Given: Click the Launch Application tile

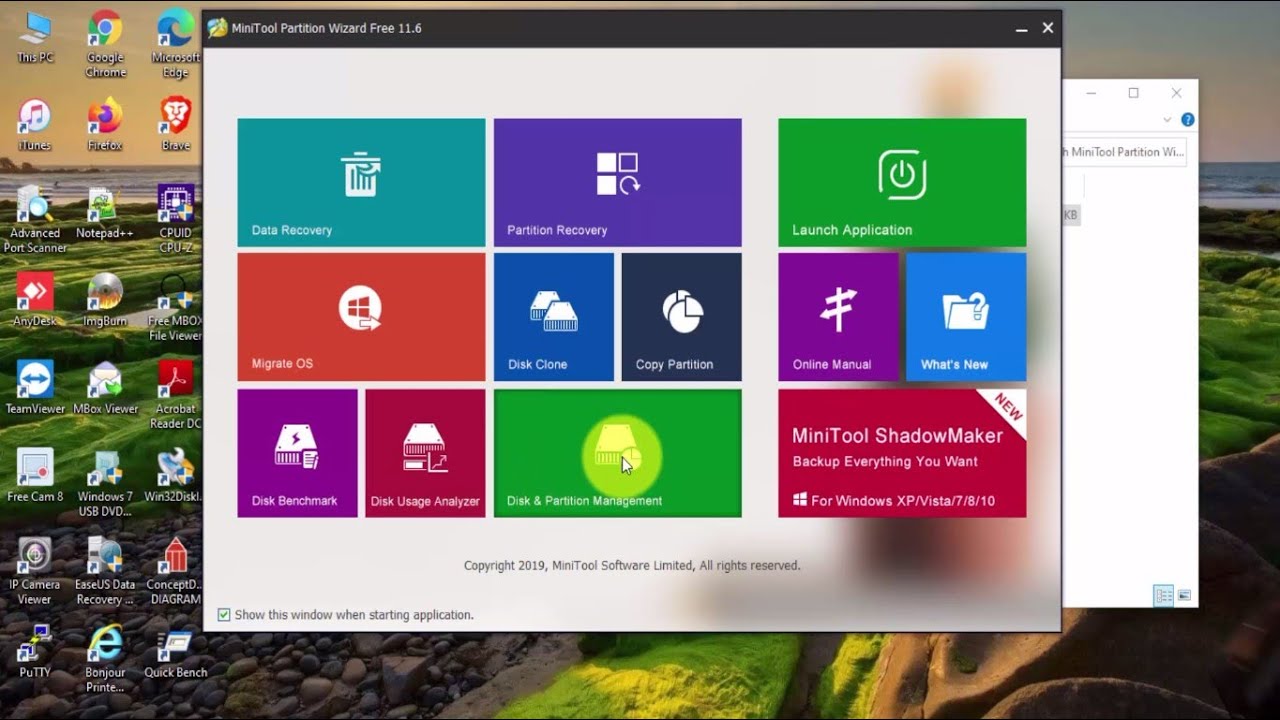Looking at the screenshot, I should point(902,182).
